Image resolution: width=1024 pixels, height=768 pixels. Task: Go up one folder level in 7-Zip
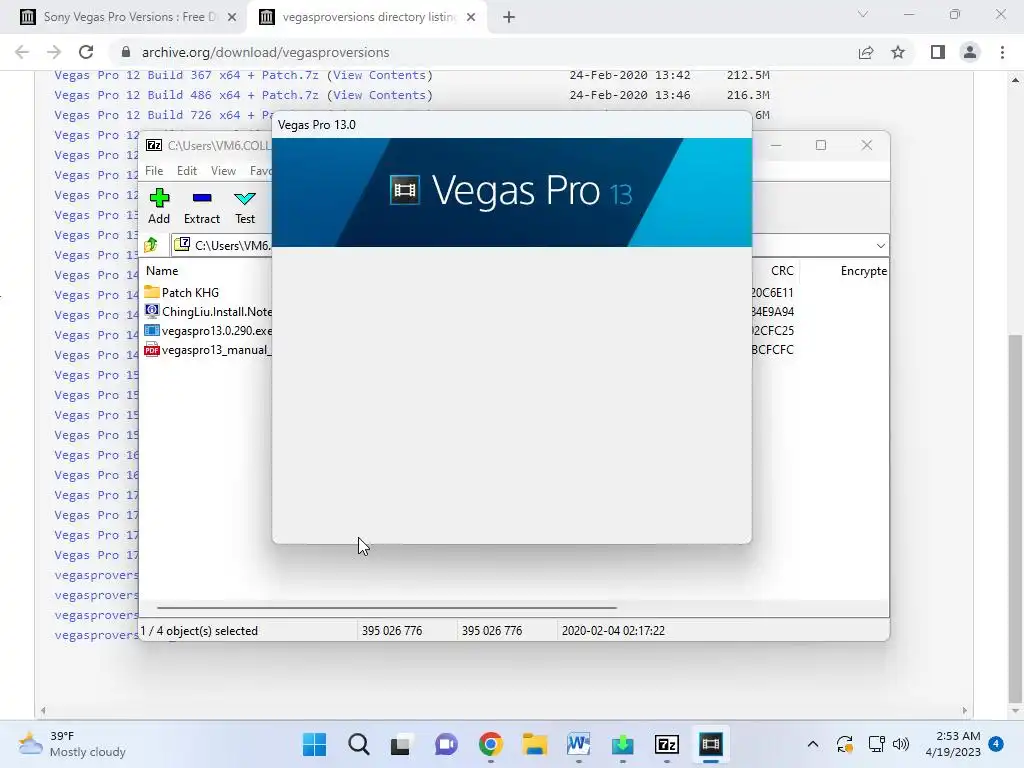pos(152,245)
